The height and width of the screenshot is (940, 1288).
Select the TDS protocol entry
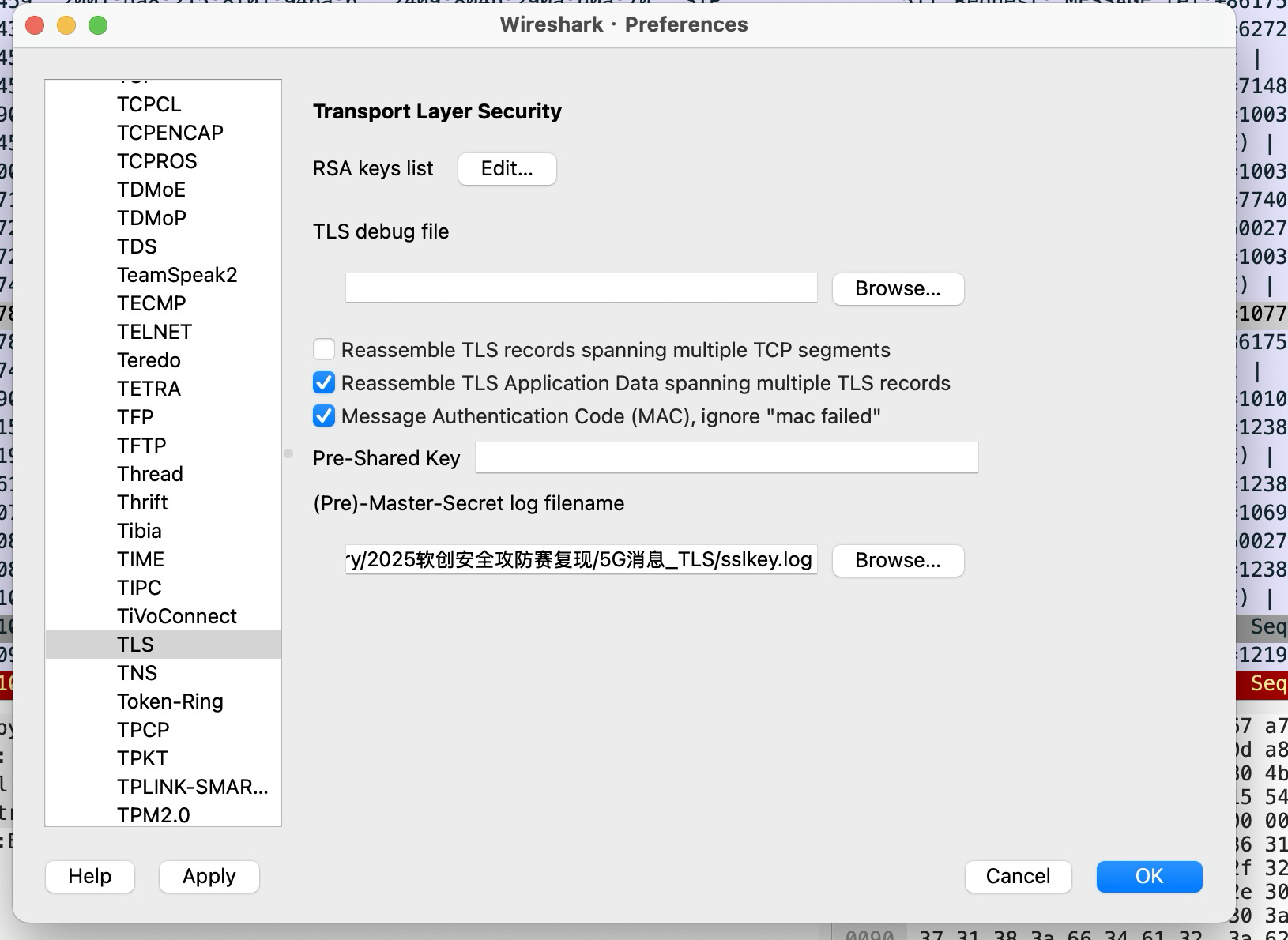tap(163, 246)
